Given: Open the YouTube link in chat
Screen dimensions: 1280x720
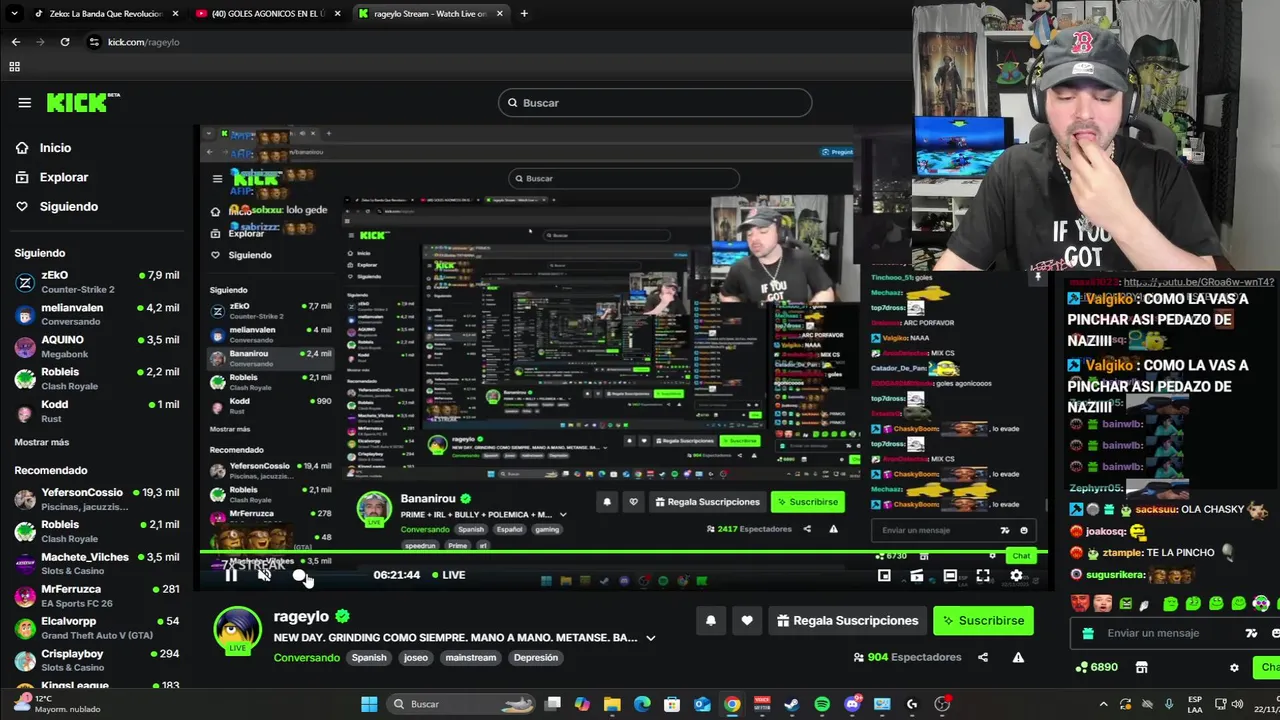Looking at the screenshot, I should [x=1198, y=283].
